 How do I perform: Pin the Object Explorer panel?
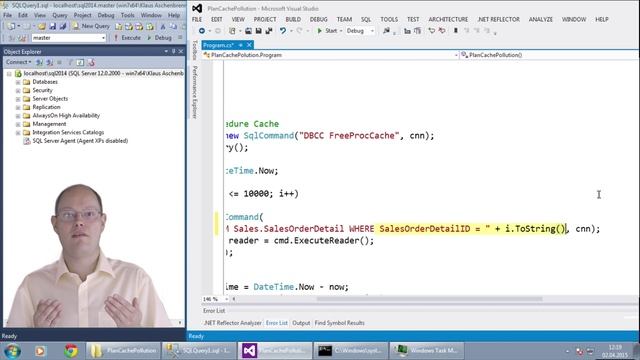[x=173, y=51]
